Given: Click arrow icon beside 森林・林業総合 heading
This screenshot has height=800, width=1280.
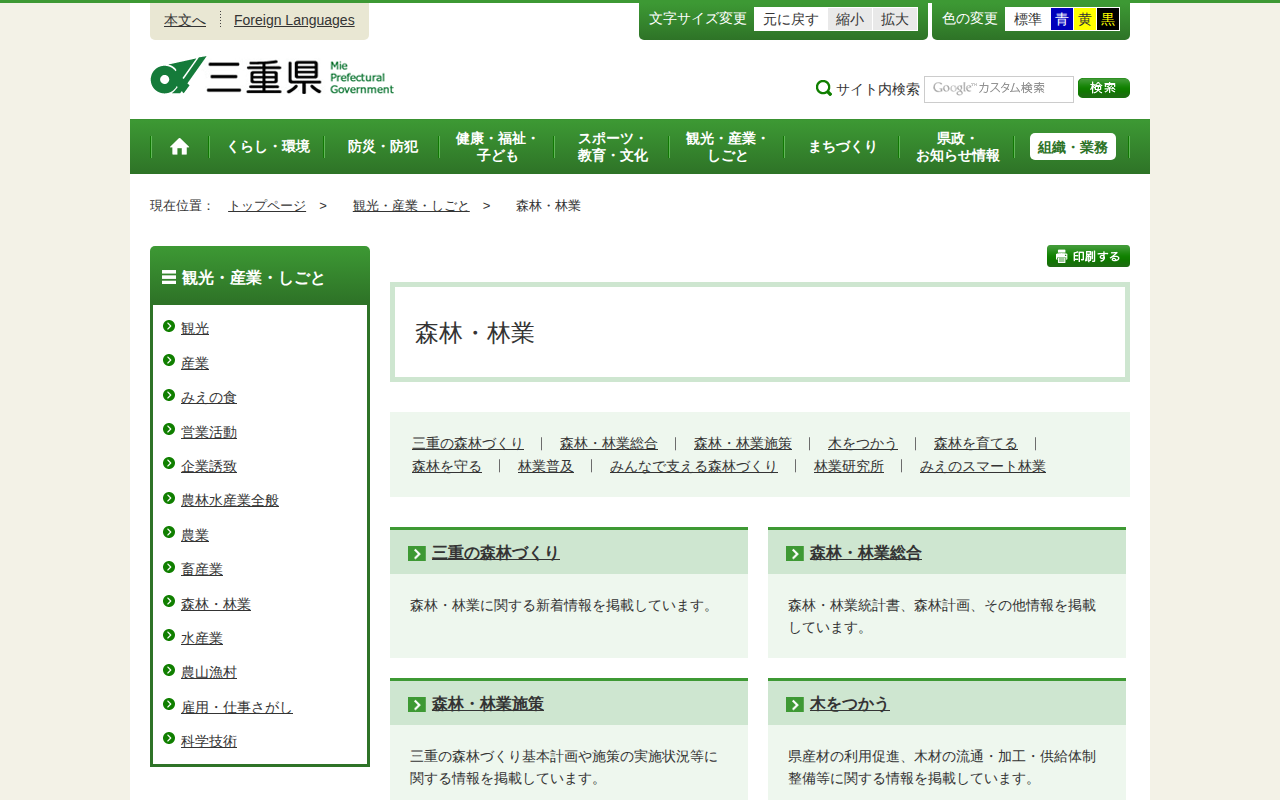Looking at the screenshot, I should 795,554.
